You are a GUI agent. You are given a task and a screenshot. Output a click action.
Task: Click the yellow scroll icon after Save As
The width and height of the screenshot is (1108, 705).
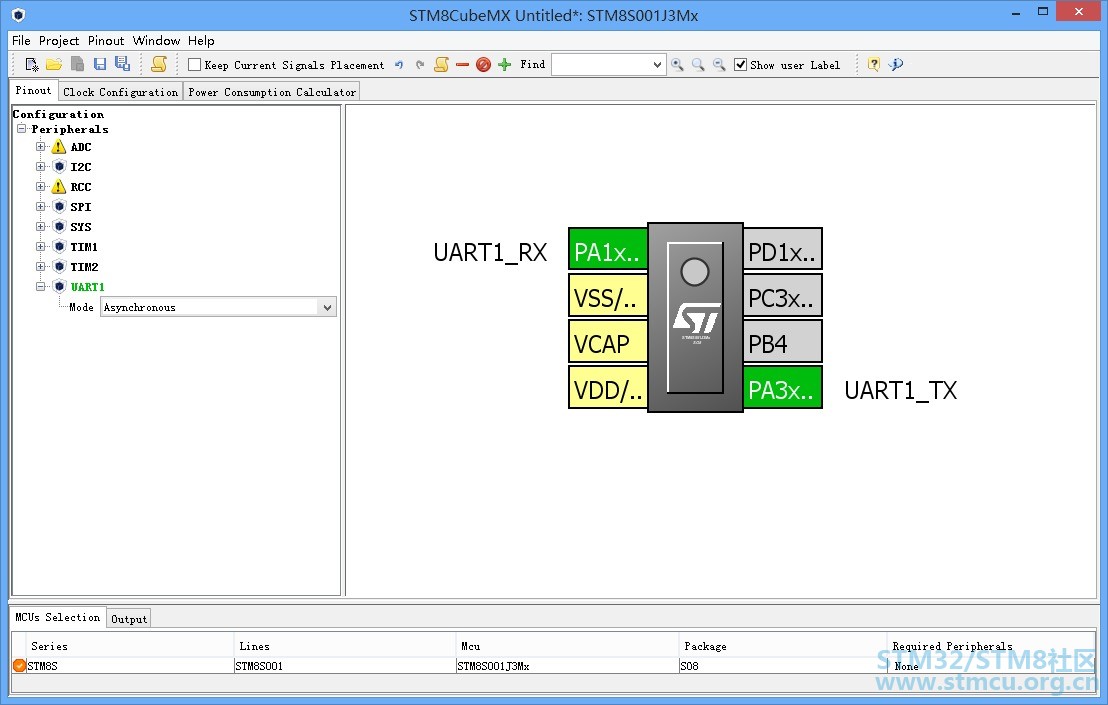(159, 64)
